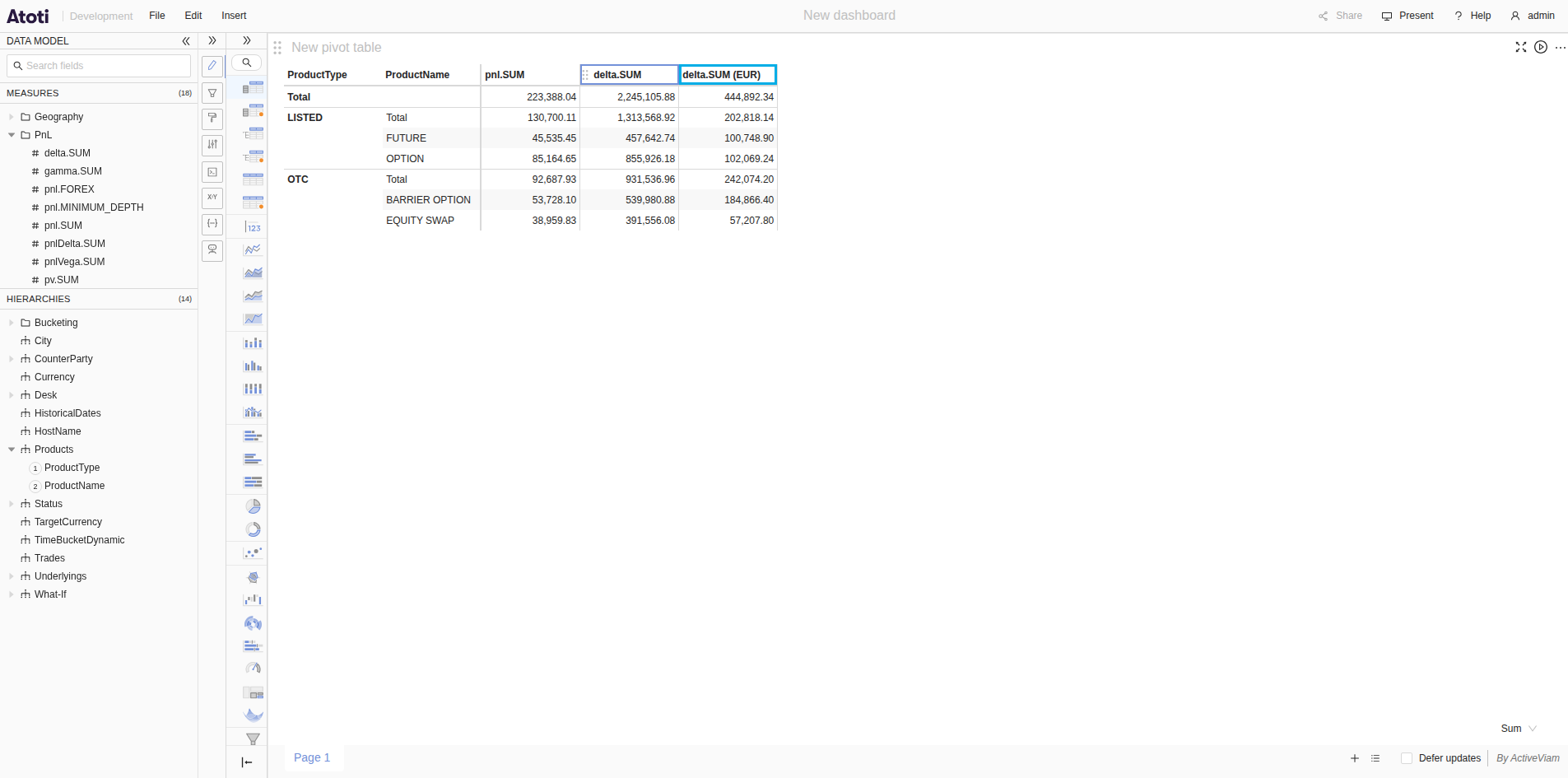The height and width of the screenshot is (778, 1568).
Task: Select the line chart widget
Action: tap(254, 249)
